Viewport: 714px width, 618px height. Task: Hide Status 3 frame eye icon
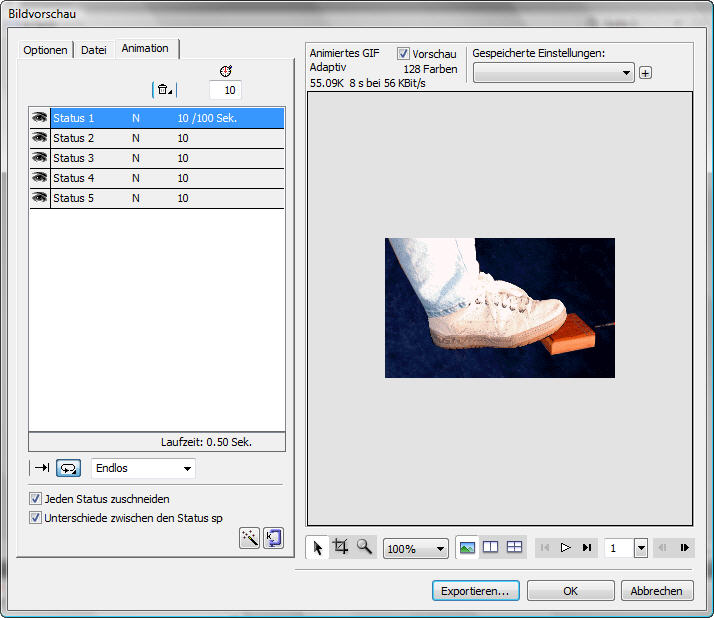coord(40,158)
